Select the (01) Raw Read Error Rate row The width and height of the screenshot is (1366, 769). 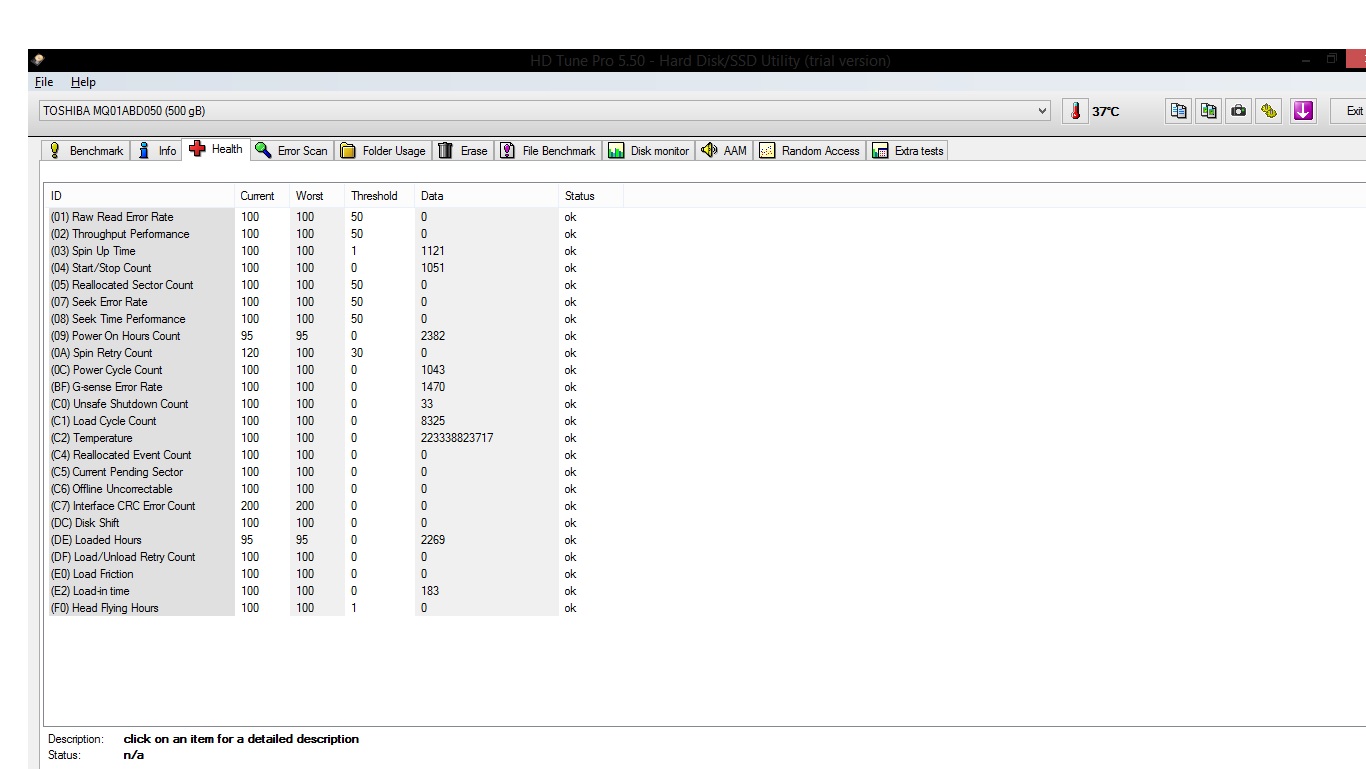point(335,217)
